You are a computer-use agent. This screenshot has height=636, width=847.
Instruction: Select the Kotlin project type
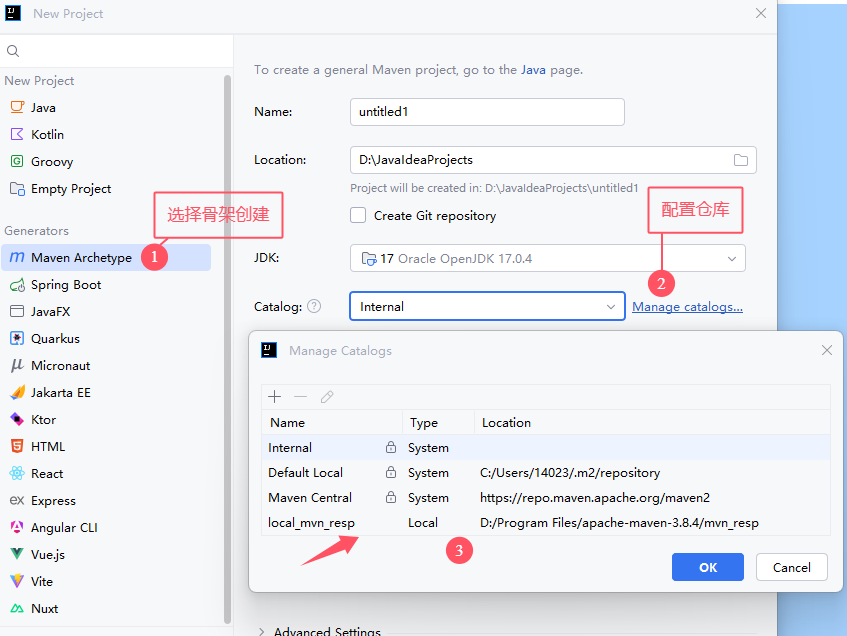click(106, 135)
